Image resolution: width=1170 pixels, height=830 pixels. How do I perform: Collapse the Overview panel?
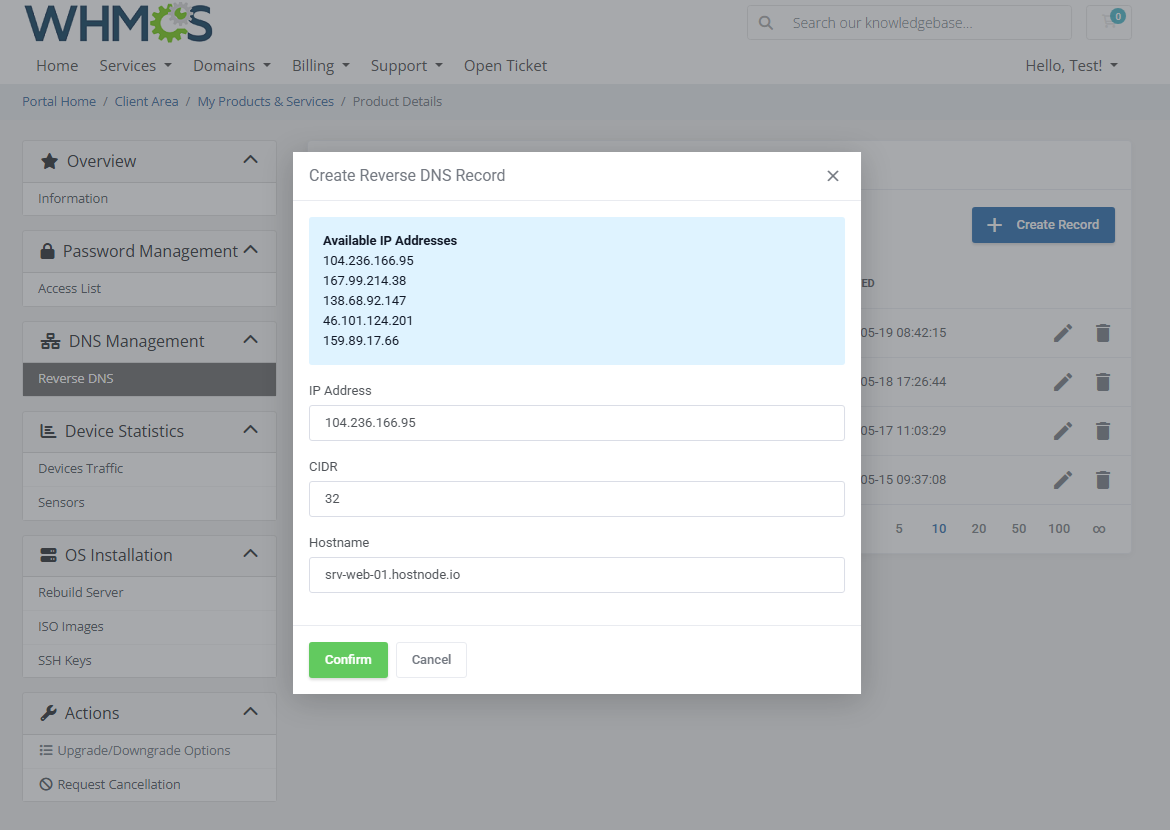click(251, 160)
